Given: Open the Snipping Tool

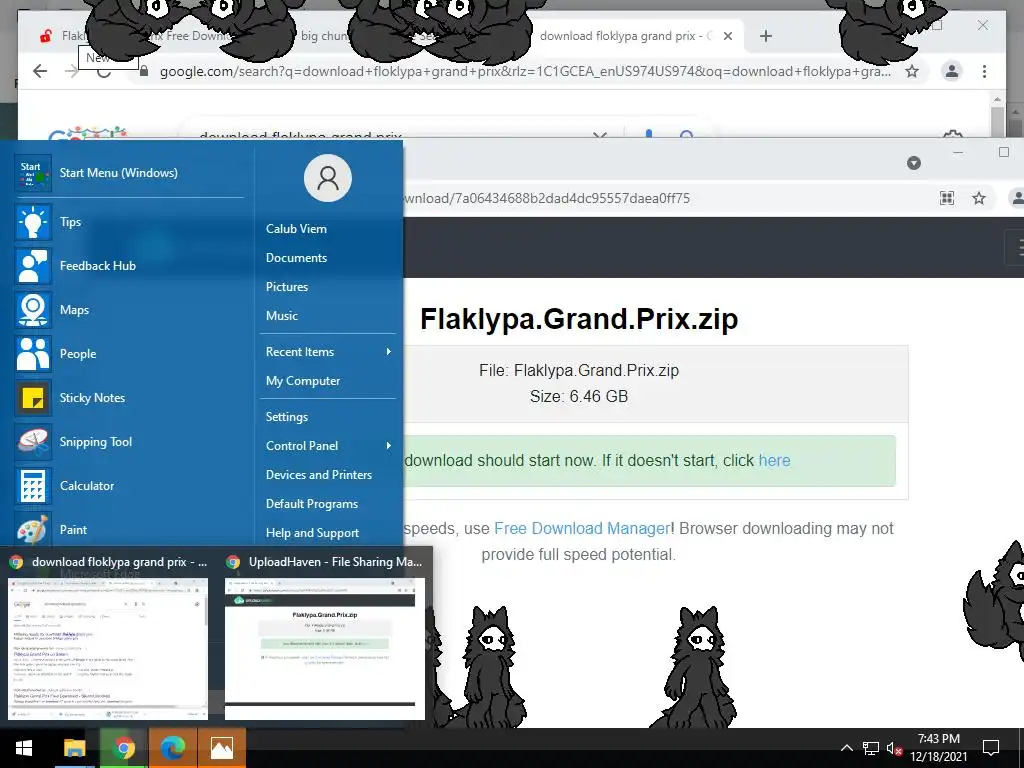Looking at the screenshot, I should pyautogui.click(x=129, y=441).
